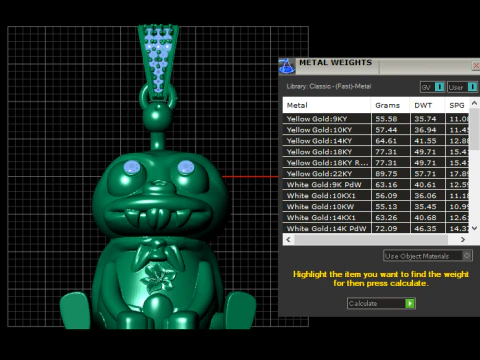Click the 55.13 grams cell
The height and width of the screenshot is (360, 480).
[390, 206]
